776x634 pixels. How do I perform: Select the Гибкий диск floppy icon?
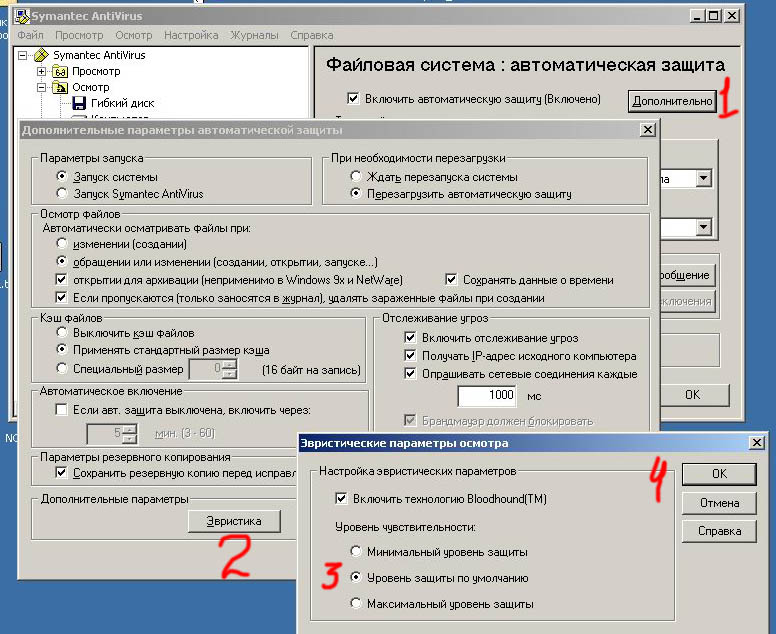point(79,103)
